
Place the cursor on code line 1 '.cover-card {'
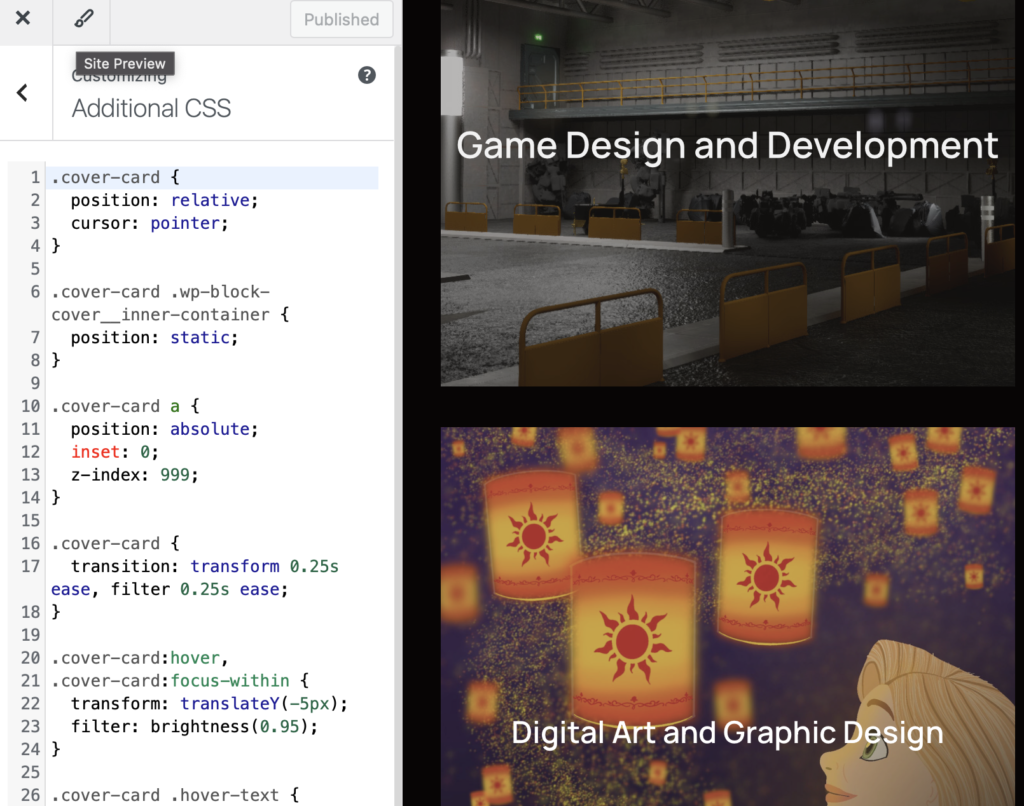pos(115,178)
